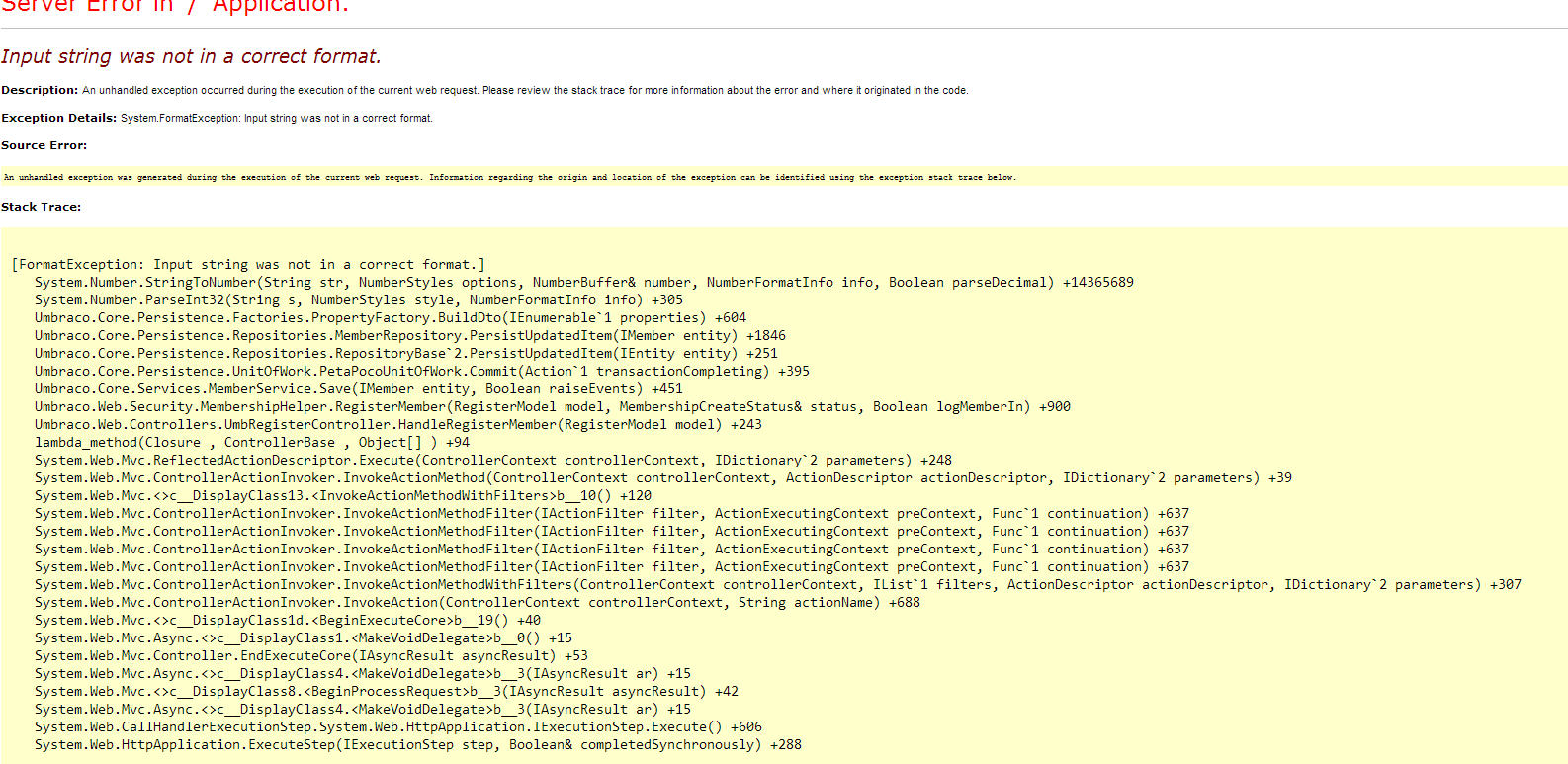Viewport: 1568px width, 764px height.
Task: Click the ReflectedActionDescriptor.Execute stack line
Action: 493,460
